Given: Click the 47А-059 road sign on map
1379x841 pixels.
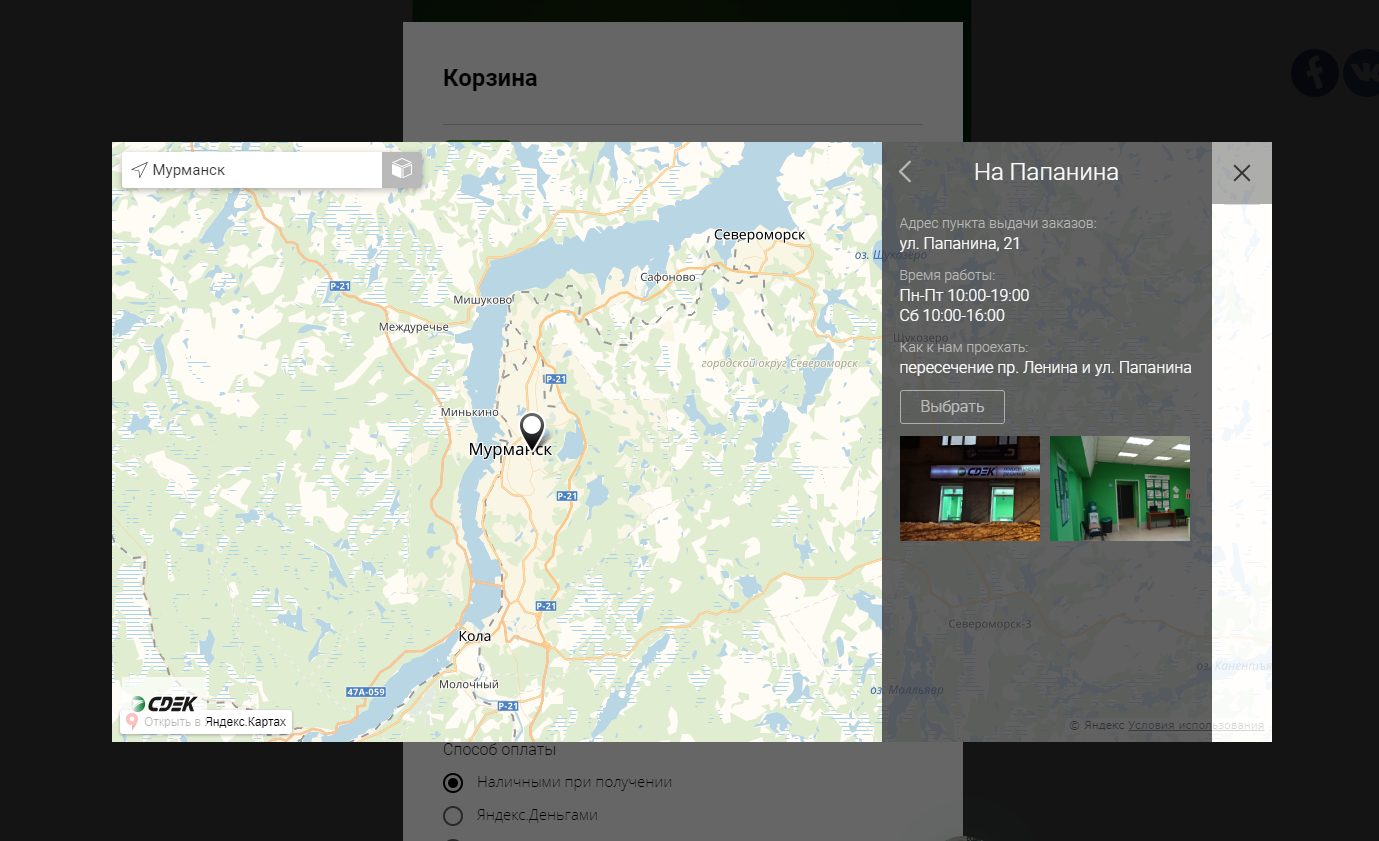Looking at the screenshot, I should [366, 692].
